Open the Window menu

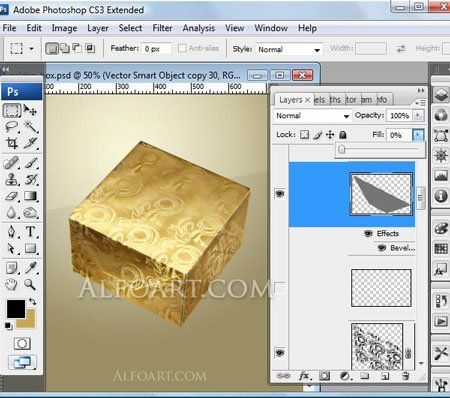(271, 28)
